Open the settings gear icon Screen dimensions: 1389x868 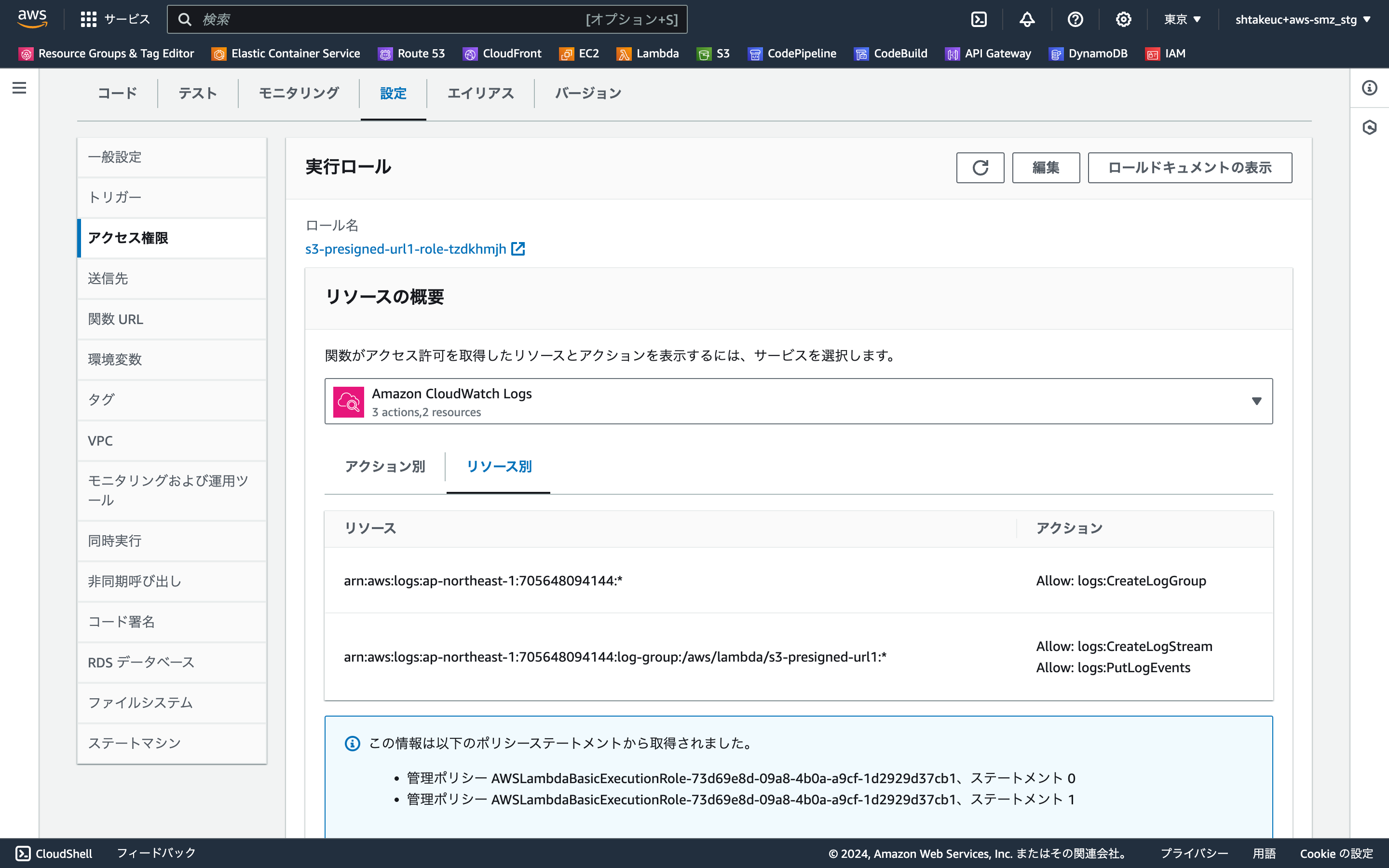(1123, 19)
